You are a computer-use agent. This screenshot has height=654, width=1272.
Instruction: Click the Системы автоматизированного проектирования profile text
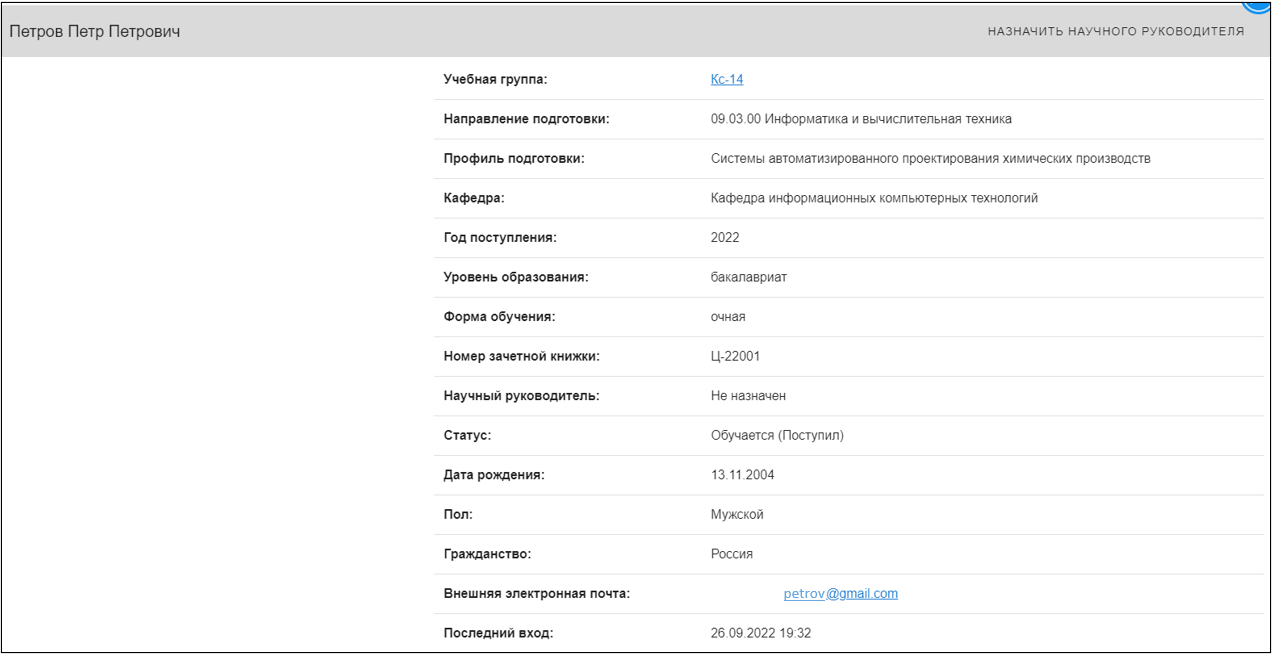tap(930, 159)
